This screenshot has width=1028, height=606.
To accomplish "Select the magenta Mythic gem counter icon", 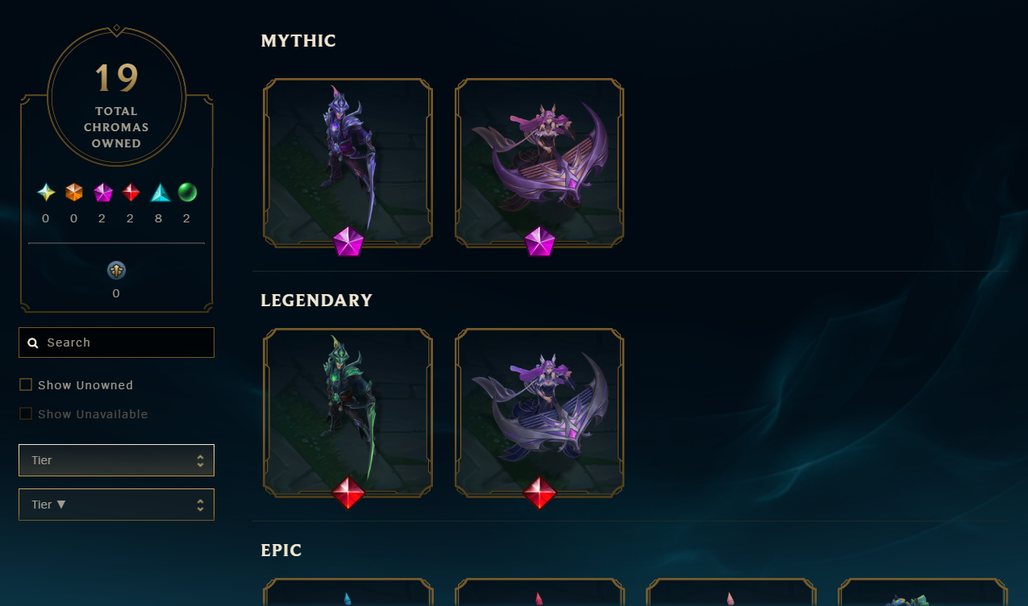I will (x=103, y=192).
